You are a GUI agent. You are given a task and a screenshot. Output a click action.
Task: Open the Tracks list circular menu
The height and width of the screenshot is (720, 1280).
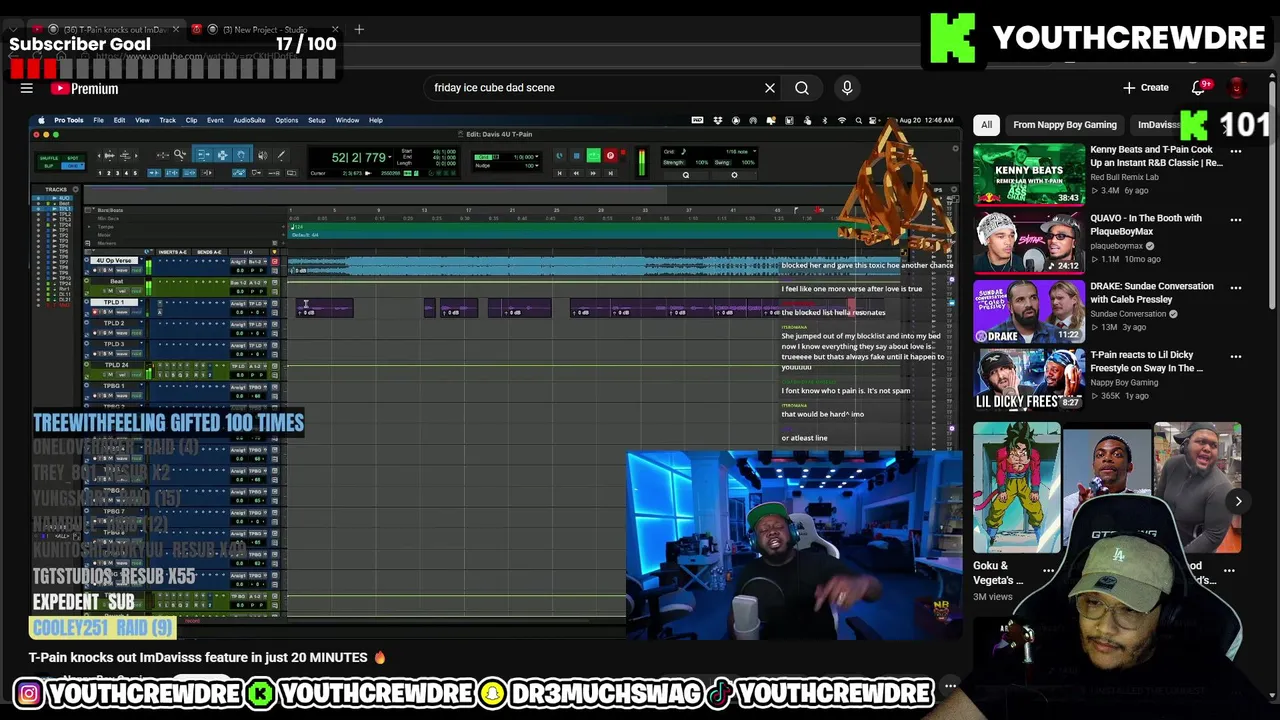click(75, 189)
